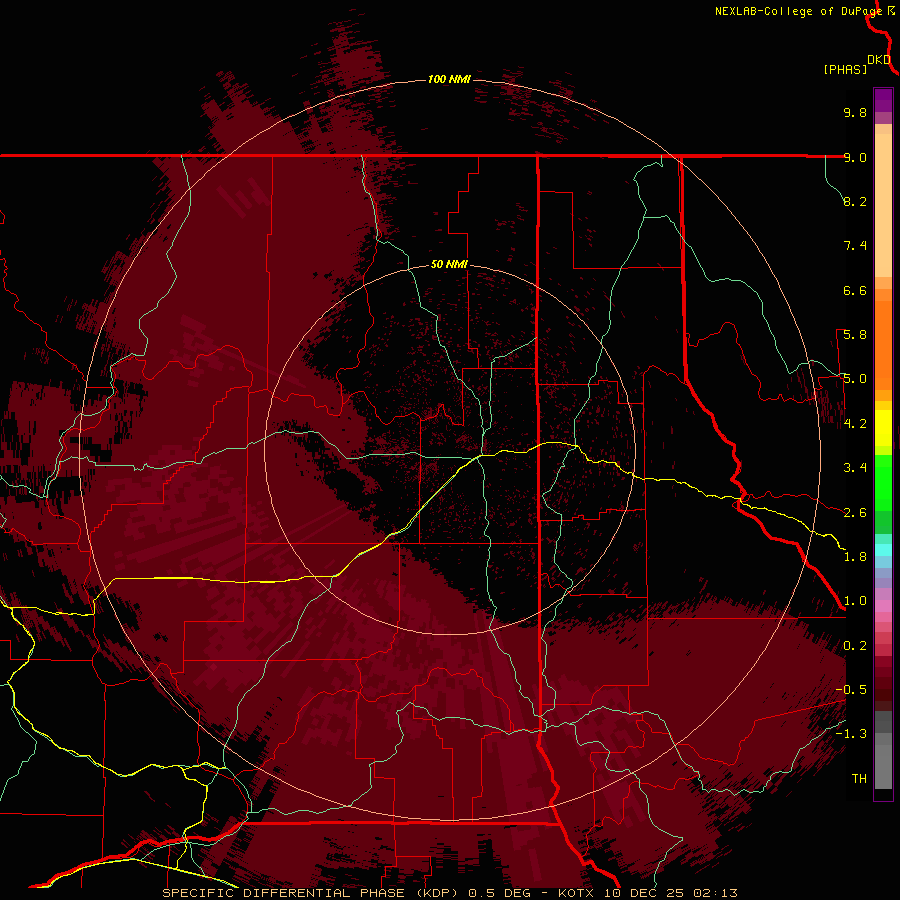Click the 100 NMI range ring label
900x900 pixels.
click(x=449, y=79)
